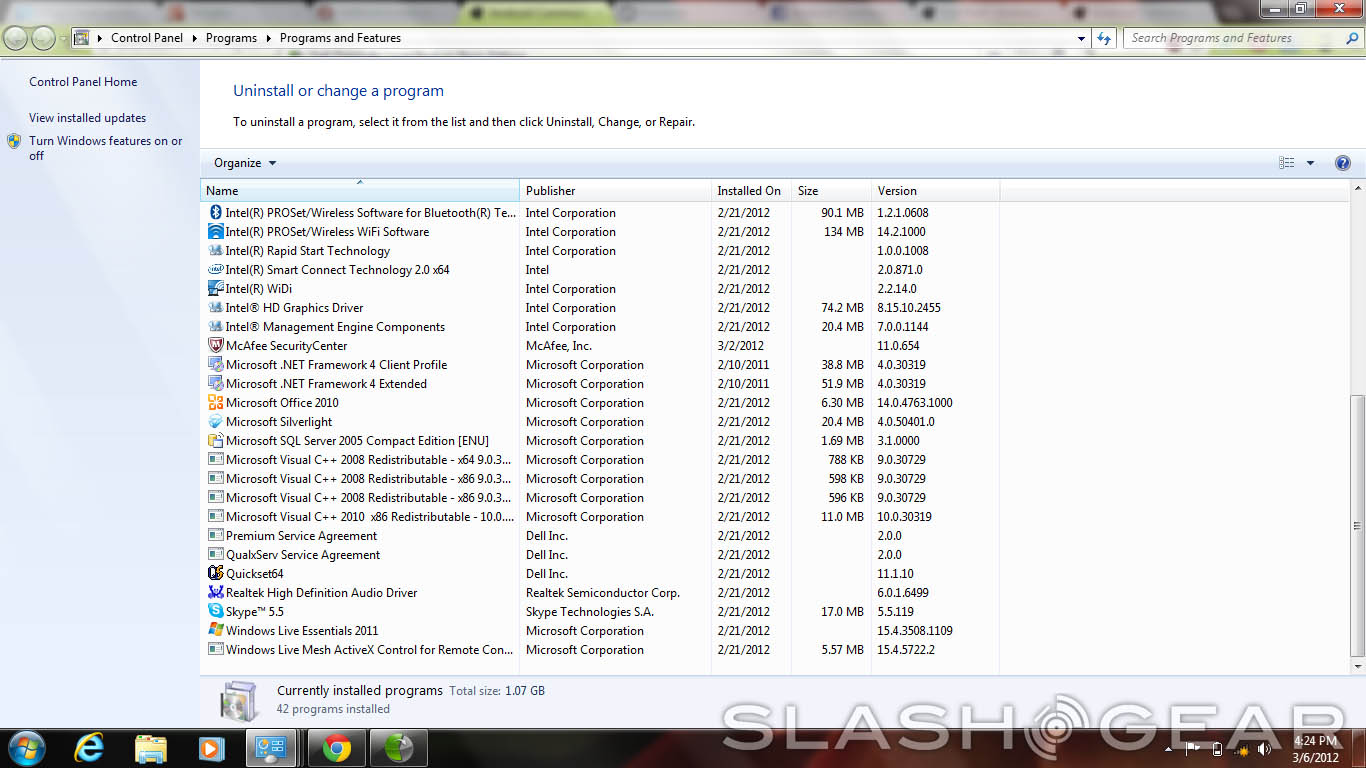Click View installed updates link
The height and width of the screenshot is (768, 1366).
[87, 118]
